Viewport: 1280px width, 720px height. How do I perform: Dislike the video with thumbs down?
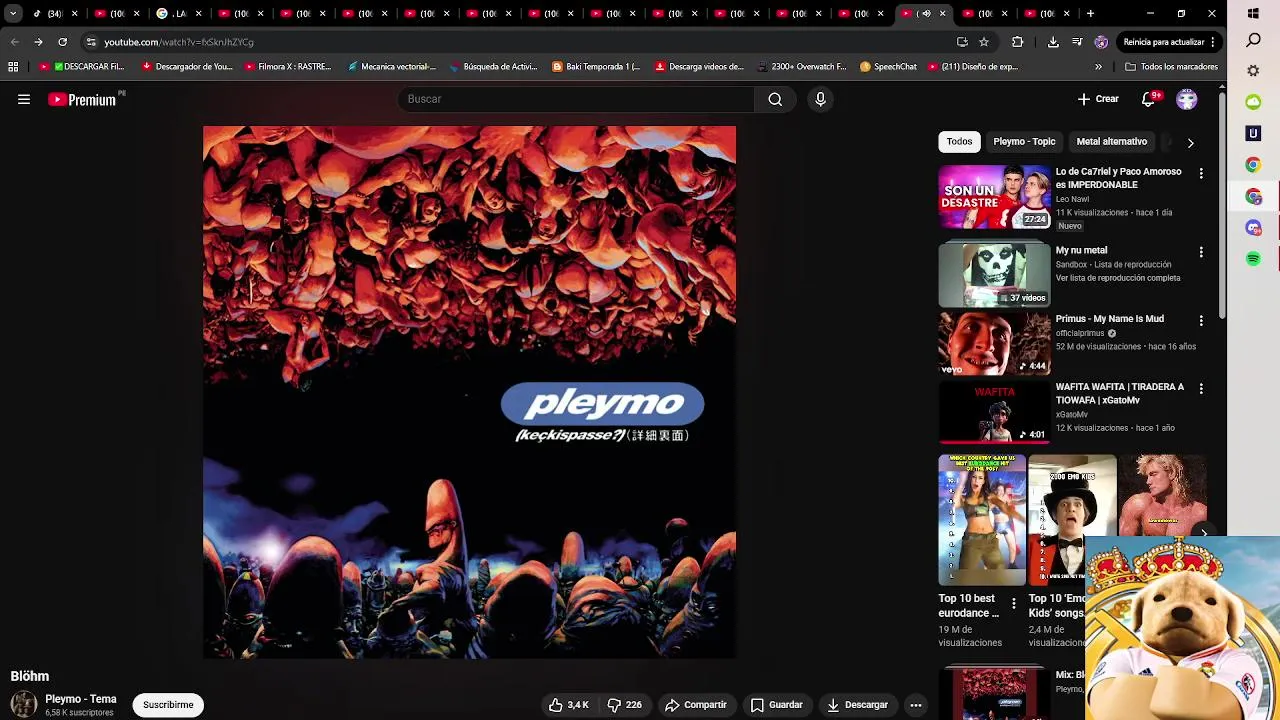click(625, 705)
